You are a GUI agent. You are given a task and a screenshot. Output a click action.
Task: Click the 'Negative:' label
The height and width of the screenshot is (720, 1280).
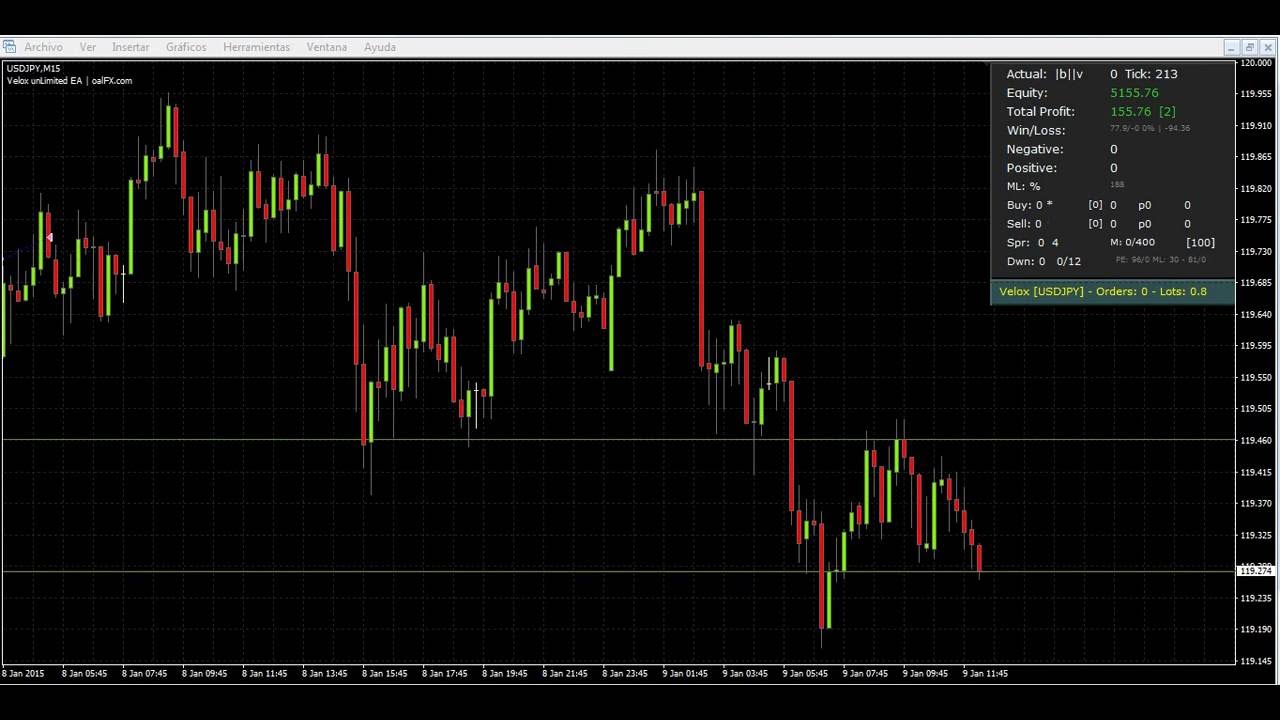coord(1035,149)
